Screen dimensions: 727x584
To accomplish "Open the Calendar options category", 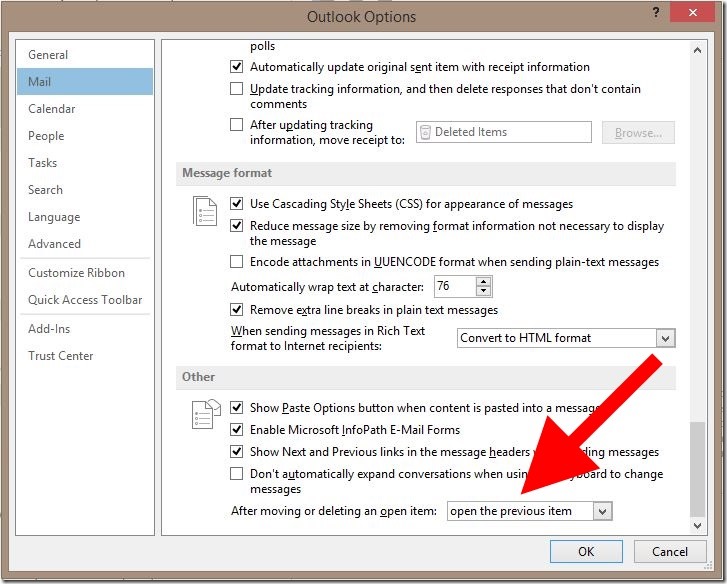I will tap(85, 108).
